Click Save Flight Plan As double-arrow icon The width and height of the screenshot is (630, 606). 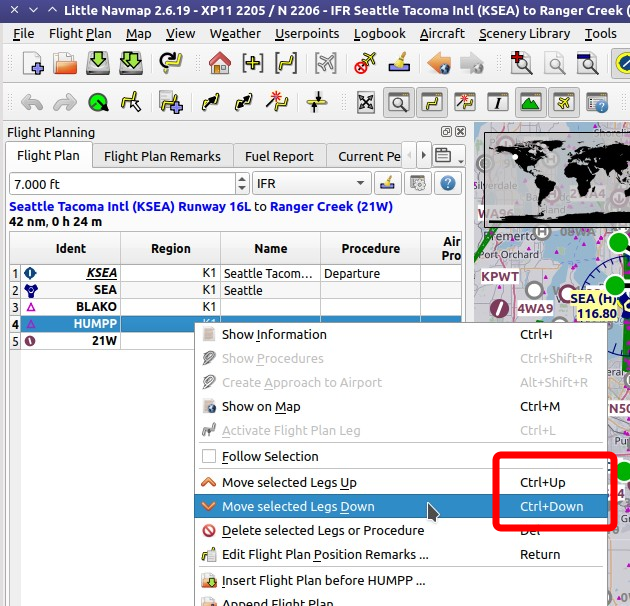pos(131,63)
